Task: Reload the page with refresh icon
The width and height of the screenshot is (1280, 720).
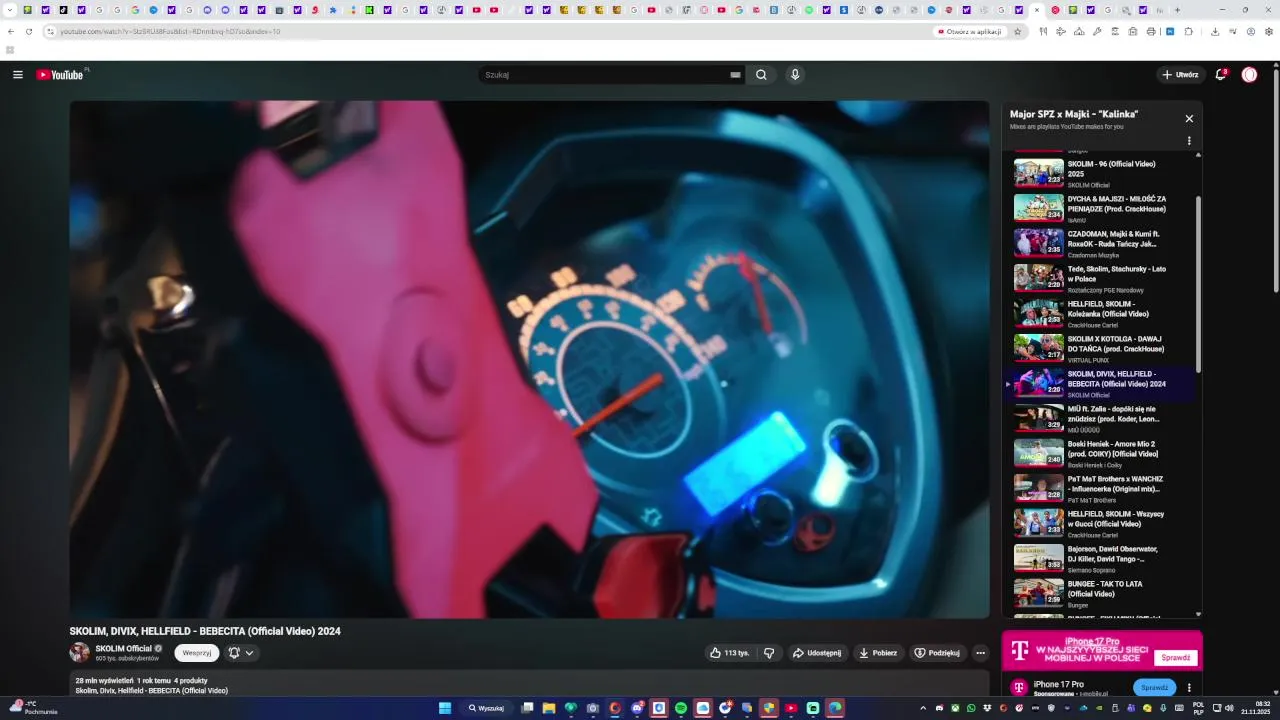Action: (x=29, y=32)
